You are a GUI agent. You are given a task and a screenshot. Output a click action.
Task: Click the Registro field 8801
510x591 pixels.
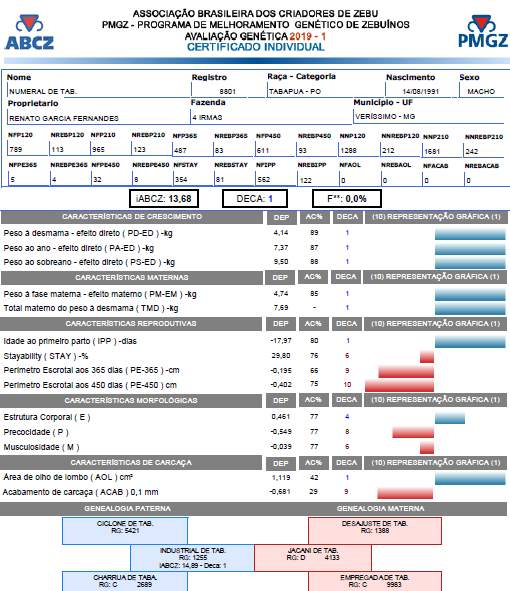(x=228, y=91)
